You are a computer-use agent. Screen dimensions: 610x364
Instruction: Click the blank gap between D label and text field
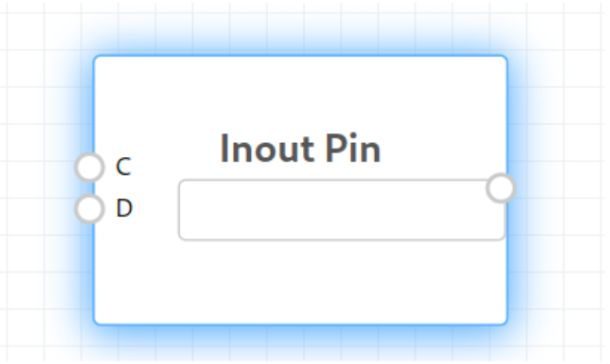[x=156, y=208]
